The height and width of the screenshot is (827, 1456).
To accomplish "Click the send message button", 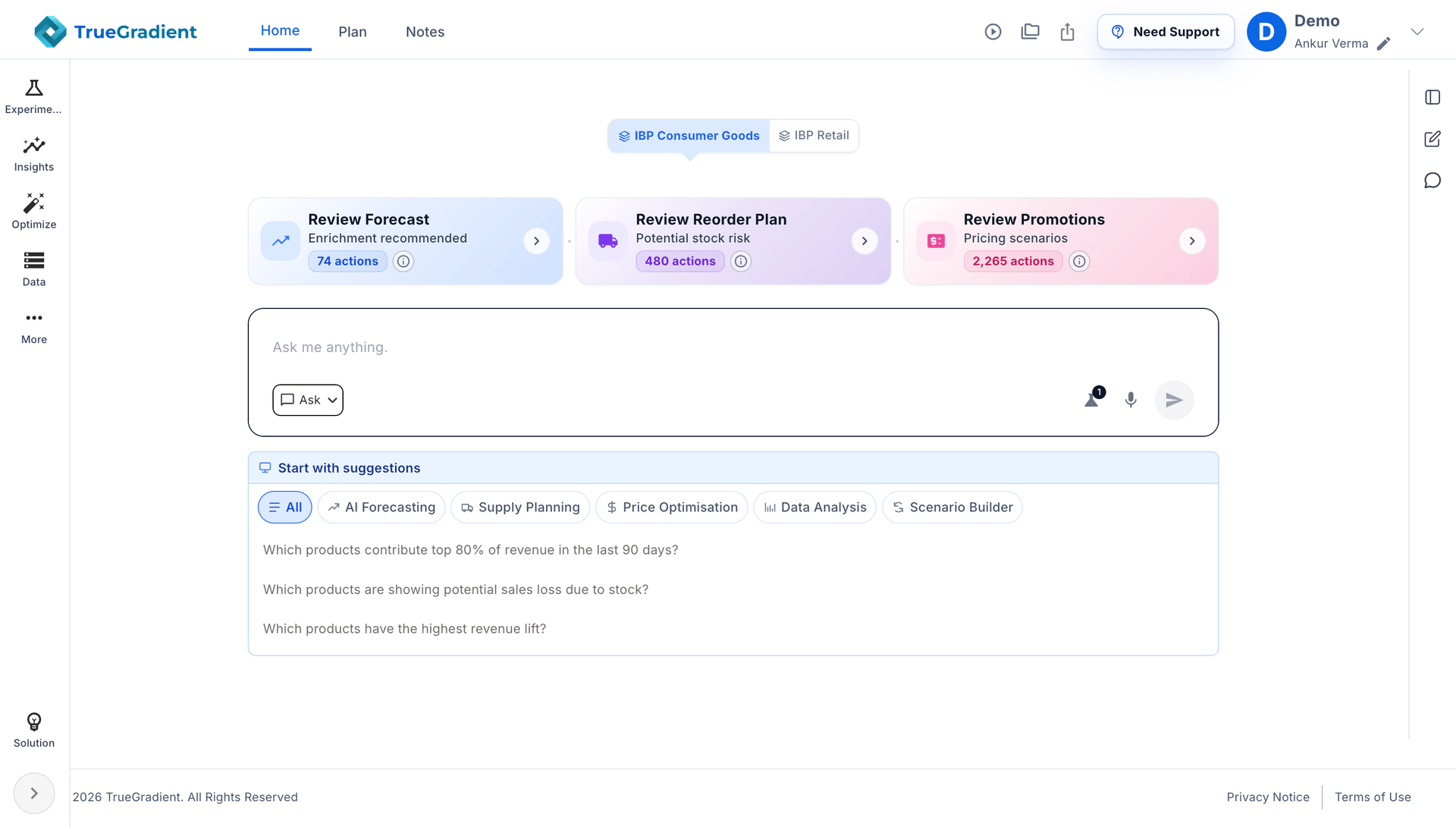I will coord(1174,400).
